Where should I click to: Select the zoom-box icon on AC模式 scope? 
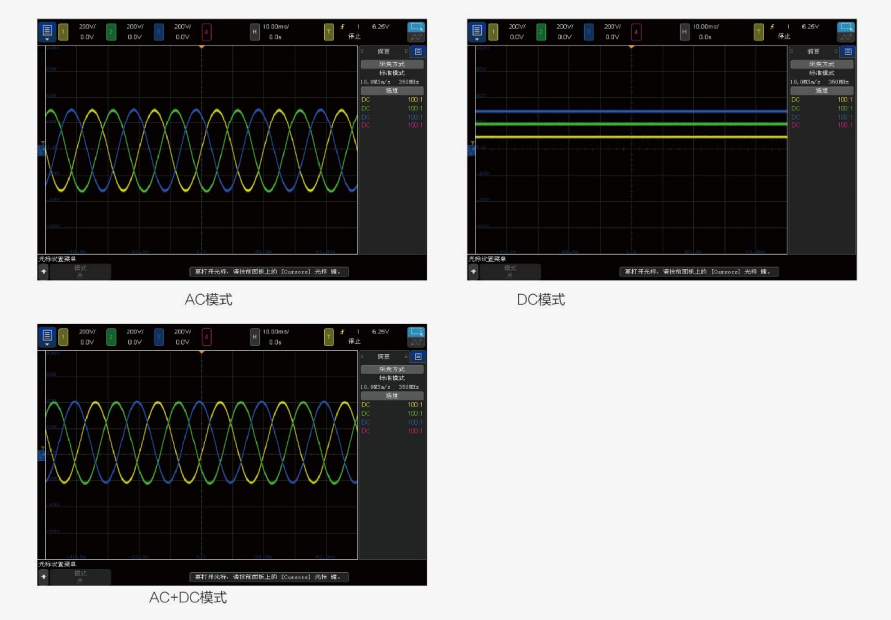pyautogui.click(x=417, y=27)
